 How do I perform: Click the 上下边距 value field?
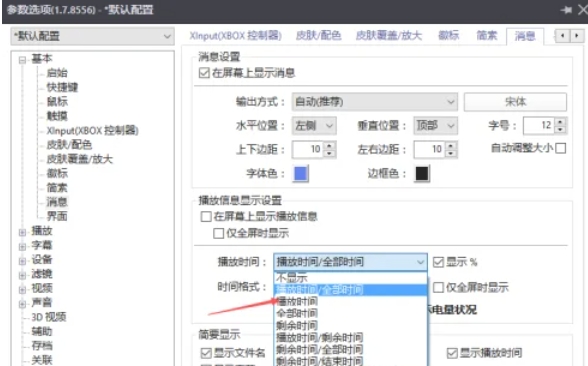pyautogui.click(x=309, y=149)
